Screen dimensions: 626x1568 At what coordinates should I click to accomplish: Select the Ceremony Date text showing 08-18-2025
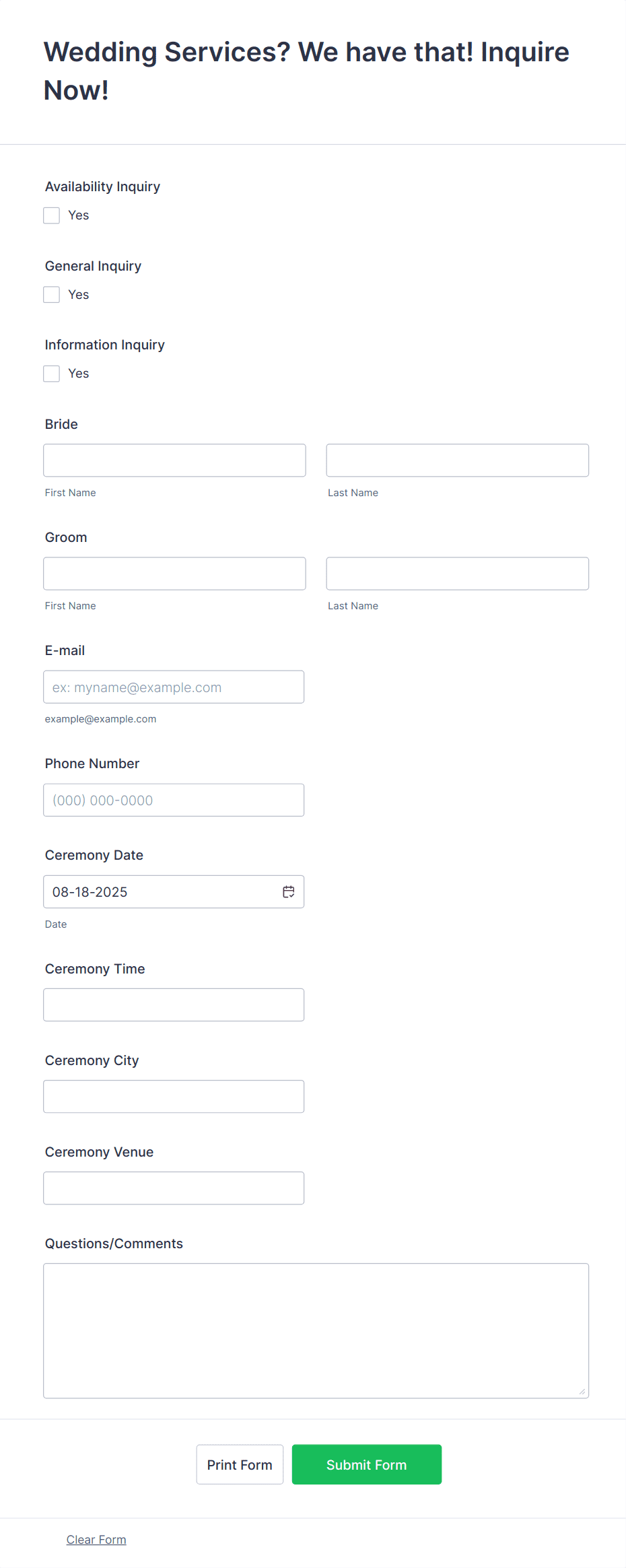[90, 891]
